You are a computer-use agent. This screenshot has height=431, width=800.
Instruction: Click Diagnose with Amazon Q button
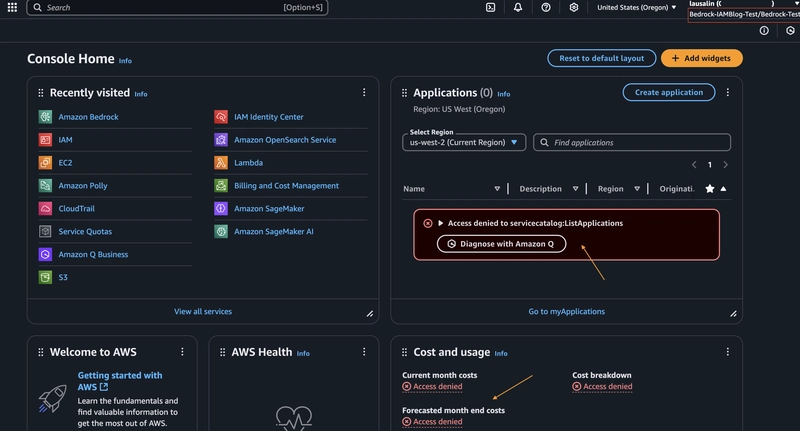502,244
